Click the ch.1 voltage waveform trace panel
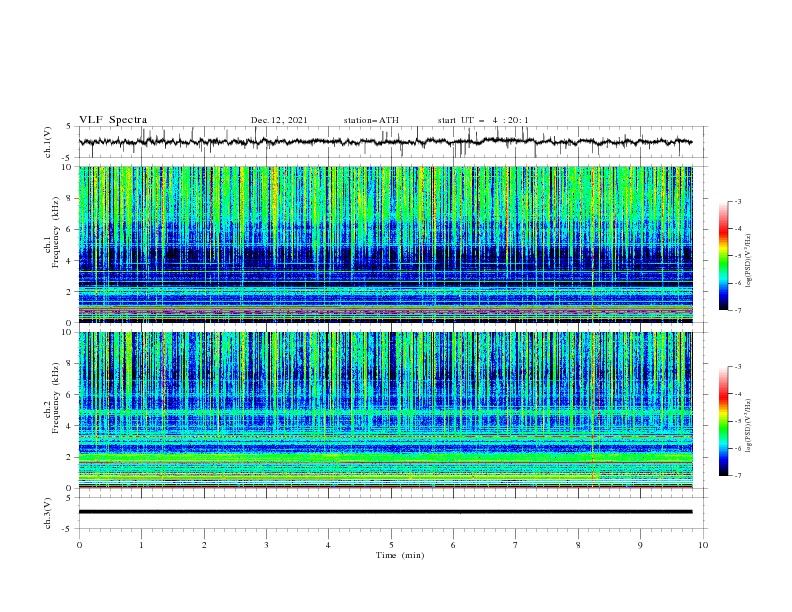Screen dimensions: 792x612 point(393,142)
